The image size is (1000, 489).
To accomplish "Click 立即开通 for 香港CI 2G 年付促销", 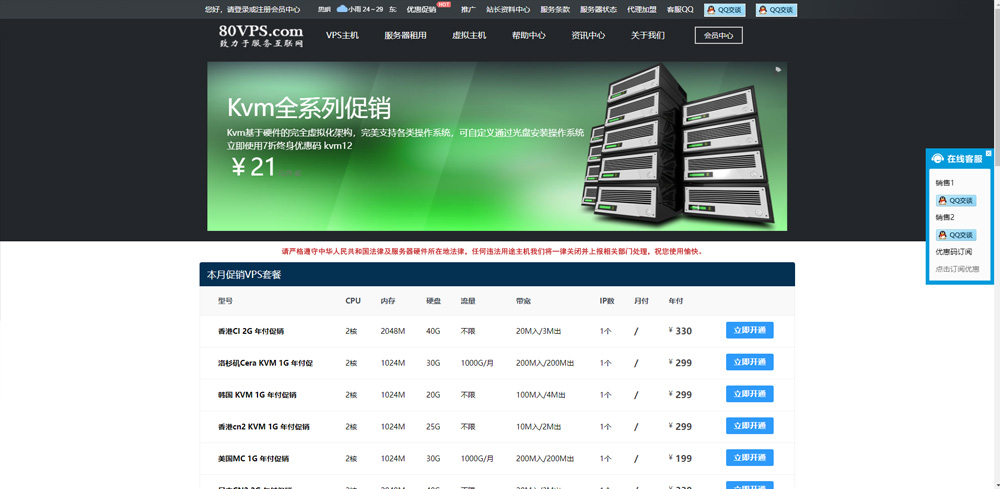I will point(749,331).
